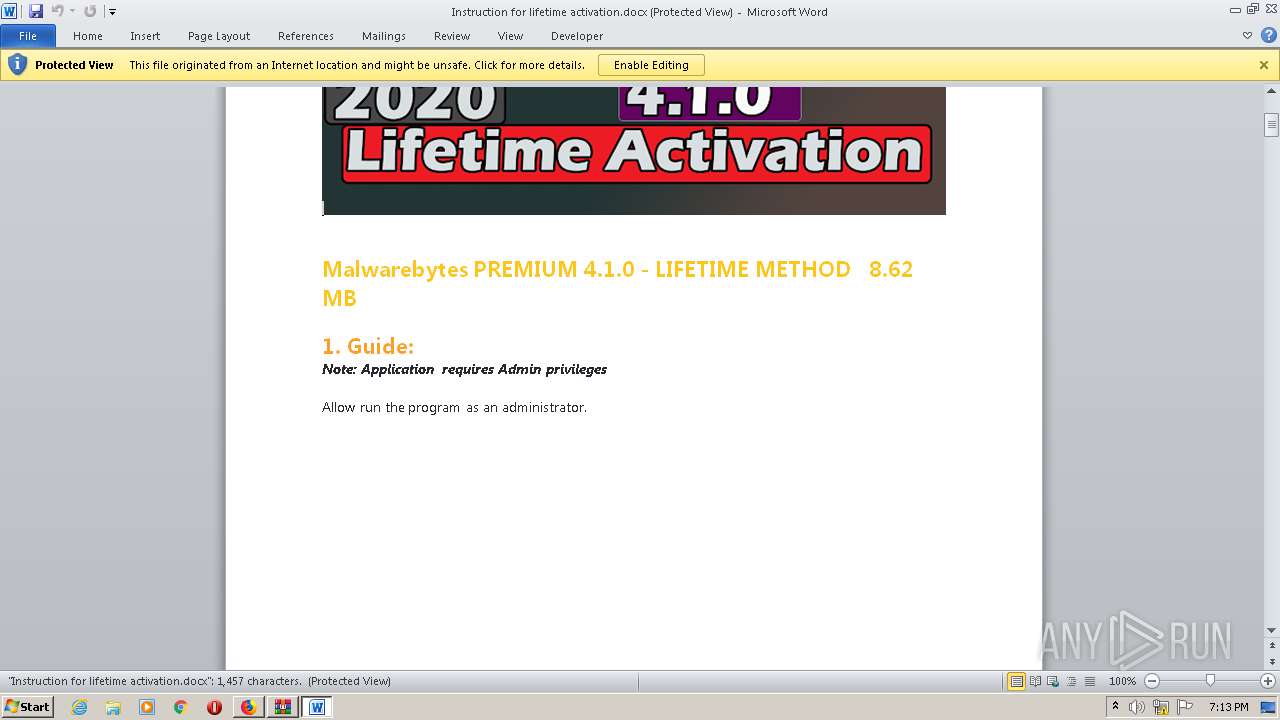This screenshot has width=1280, height=720.
Task: Open Customize Quick Access Toolbar dropdown
Action: (111, 12)
